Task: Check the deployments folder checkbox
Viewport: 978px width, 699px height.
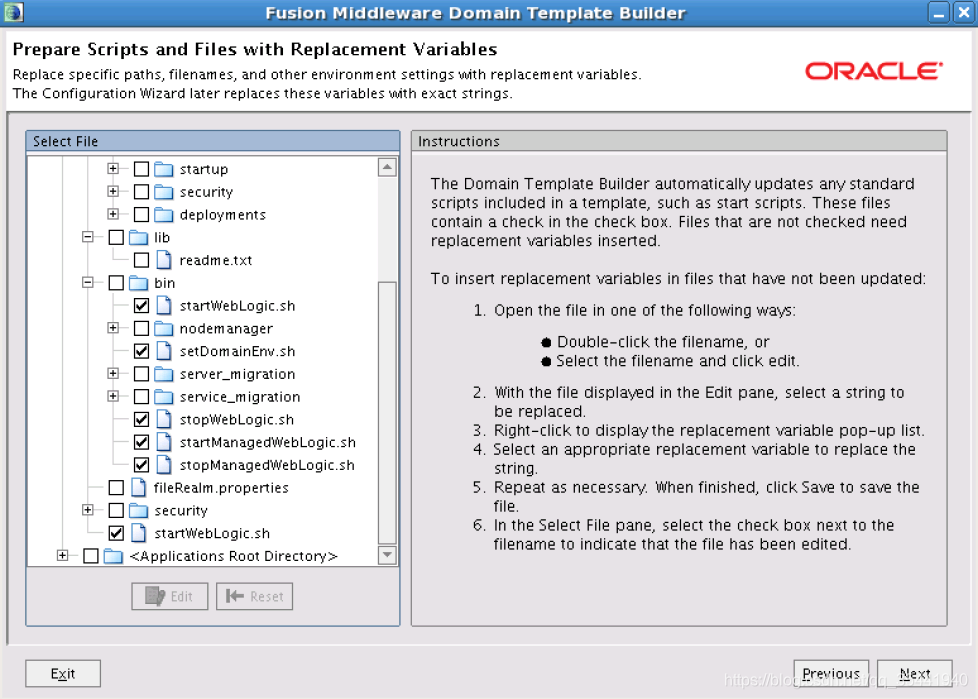Action: [x=142, y=215]
